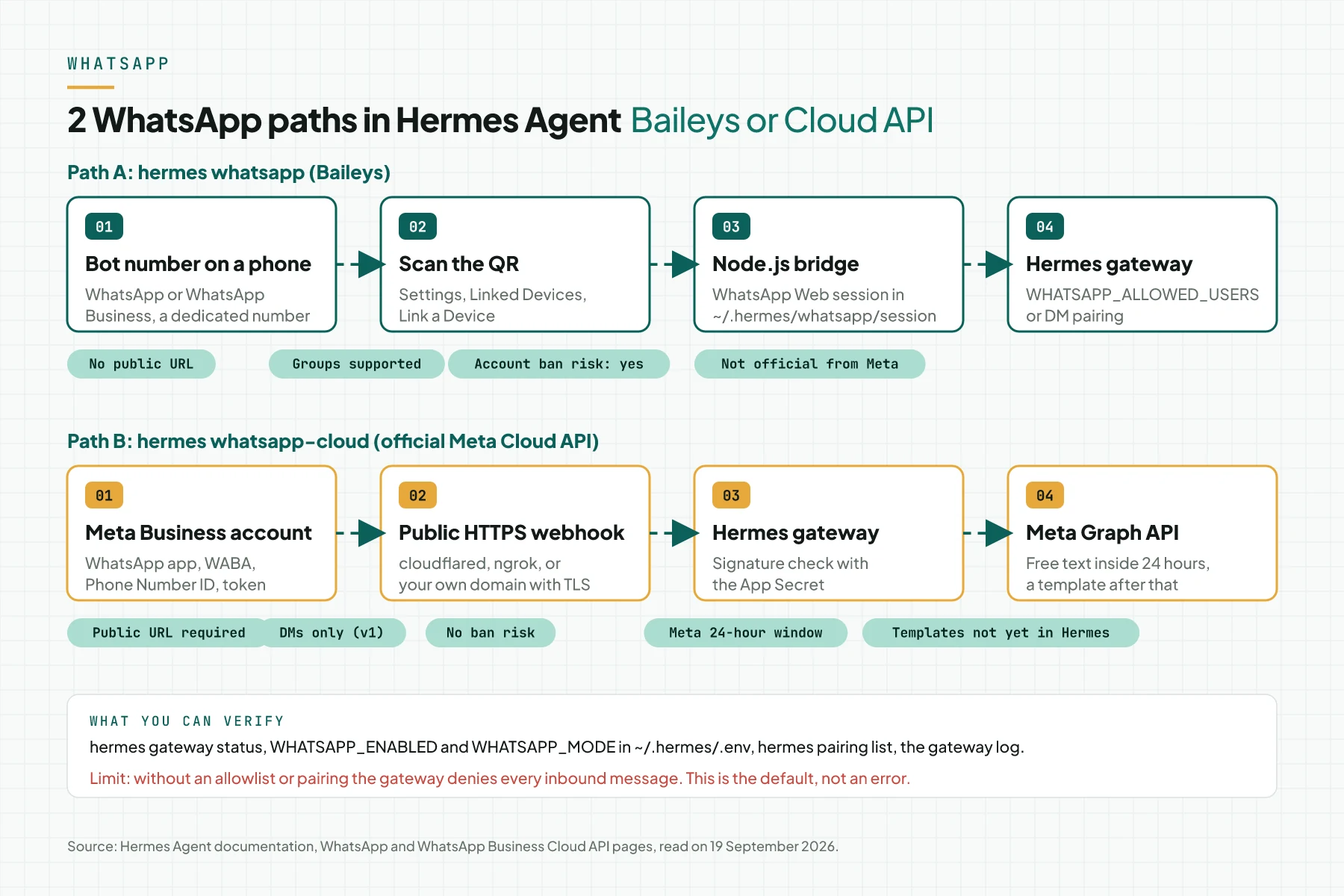The image size is (1344, 896).
Task: Click the green 01 badge in Path A
Action: coord(104,226)
